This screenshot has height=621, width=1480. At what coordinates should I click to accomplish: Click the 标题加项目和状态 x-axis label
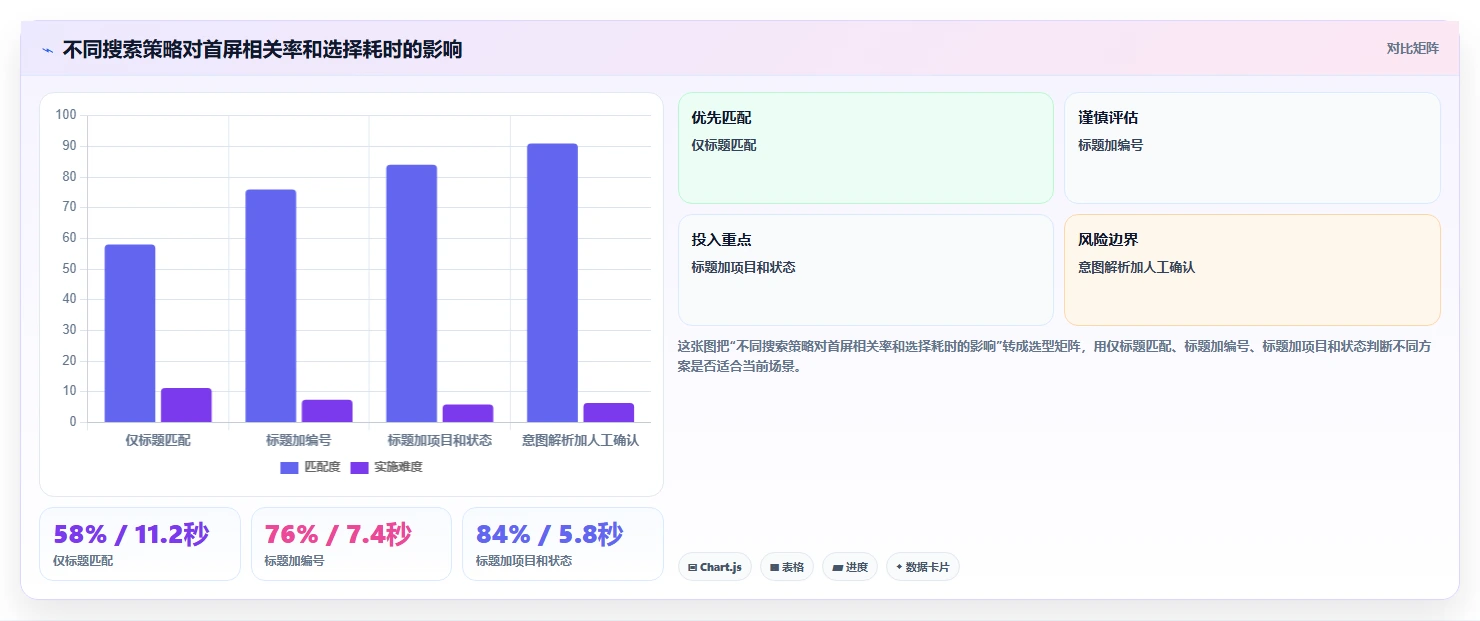pyautogui.click(x=440, y=440)
